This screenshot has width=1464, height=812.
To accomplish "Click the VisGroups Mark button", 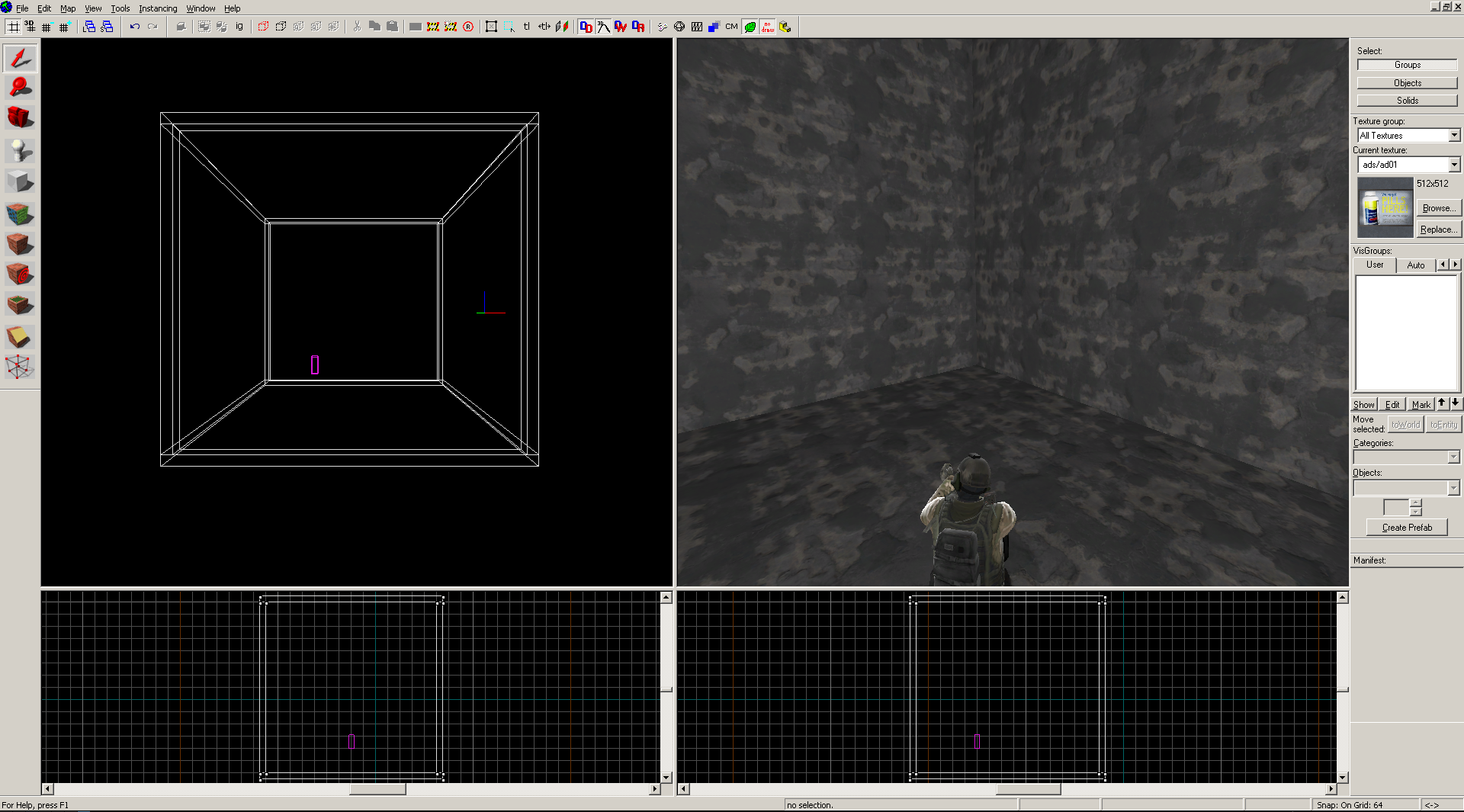I will point(1421,405).
